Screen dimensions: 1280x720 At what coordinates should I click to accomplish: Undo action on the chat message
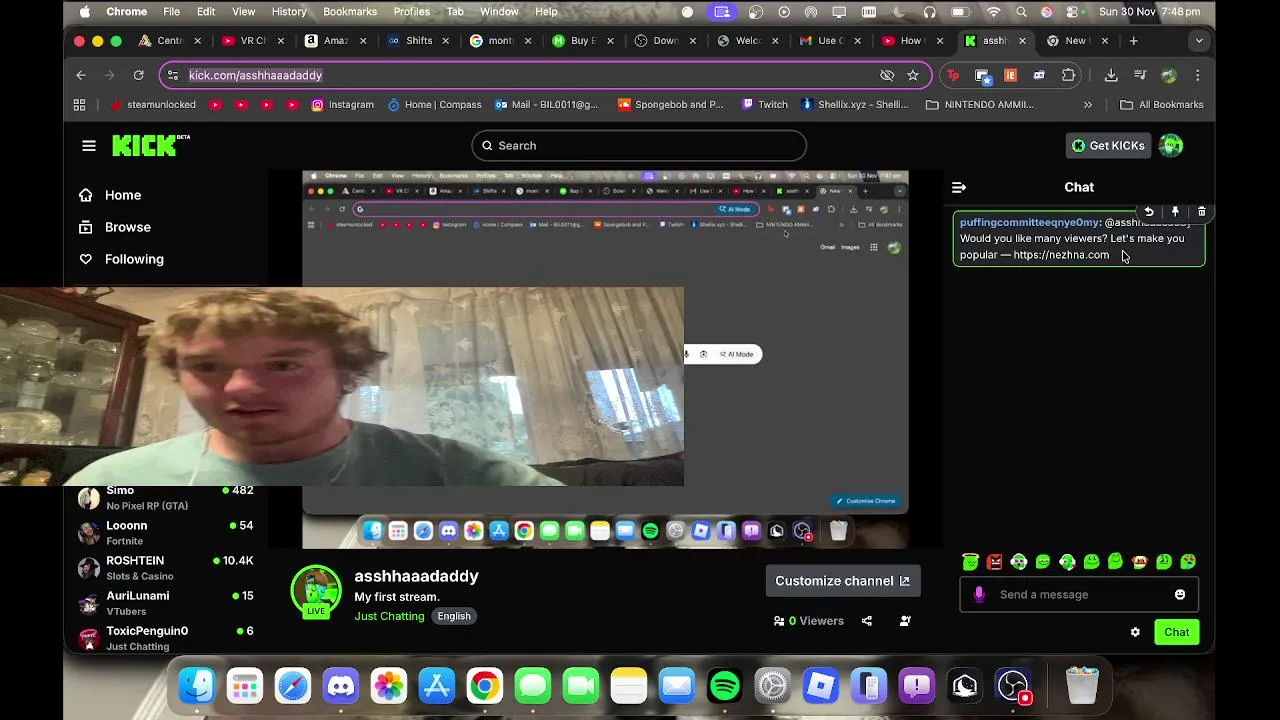1149,212
